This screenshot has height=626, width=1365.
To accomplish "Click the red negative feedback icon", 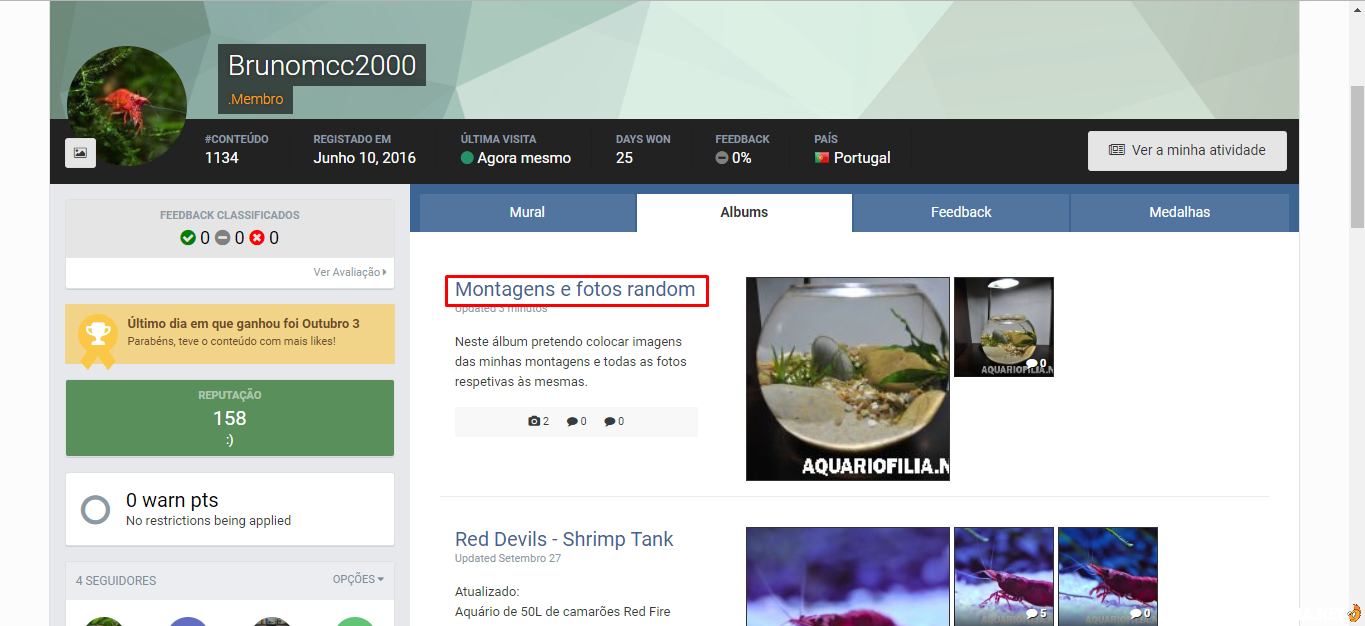I will click(x=257, y=238).
